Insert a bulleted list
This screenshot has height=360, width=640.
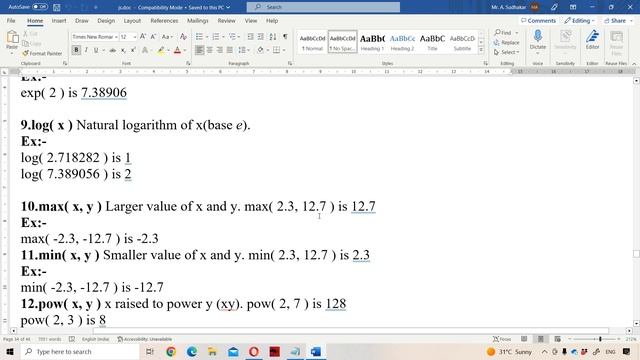199,37
